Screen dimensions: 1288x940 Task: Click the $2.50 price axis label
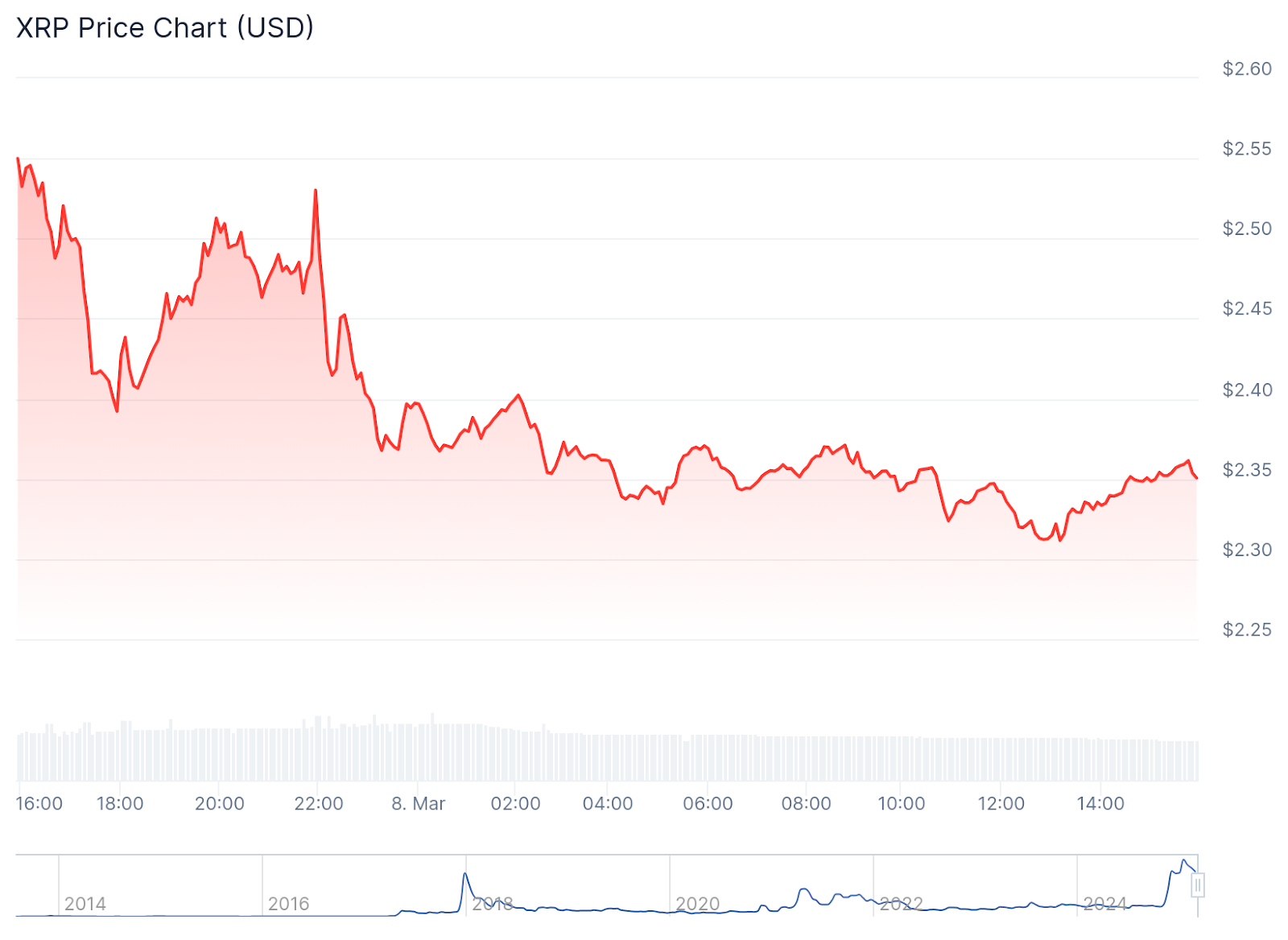coord(1247,229)
